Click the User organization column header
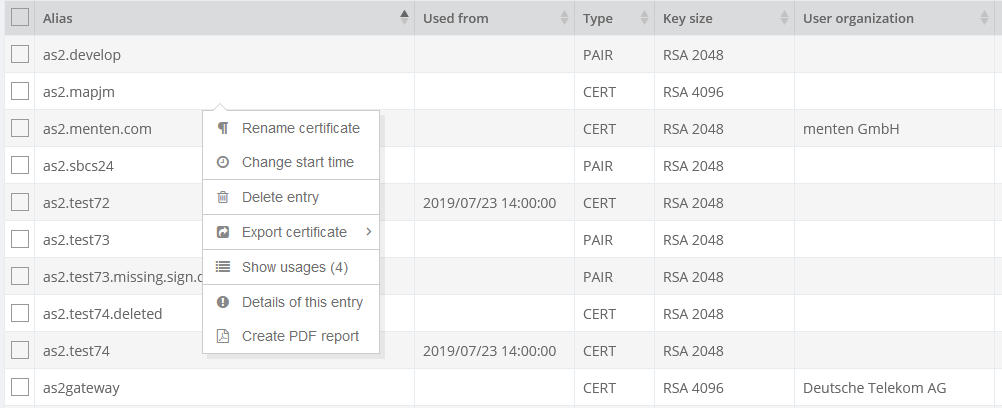The width and height of the screenshot is (1002, 408). pyautogui.click(x=858, y=18)
